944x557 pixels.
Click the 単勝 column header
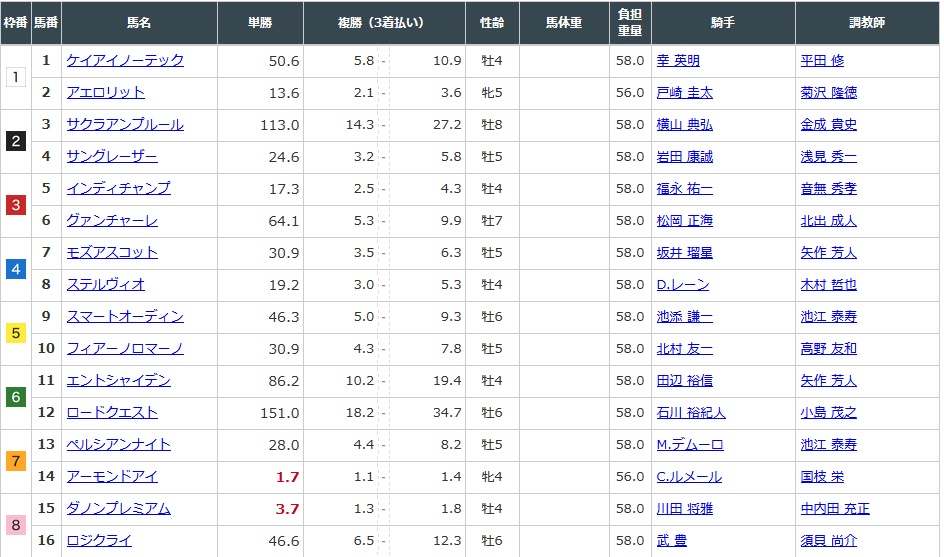point(260,22)
